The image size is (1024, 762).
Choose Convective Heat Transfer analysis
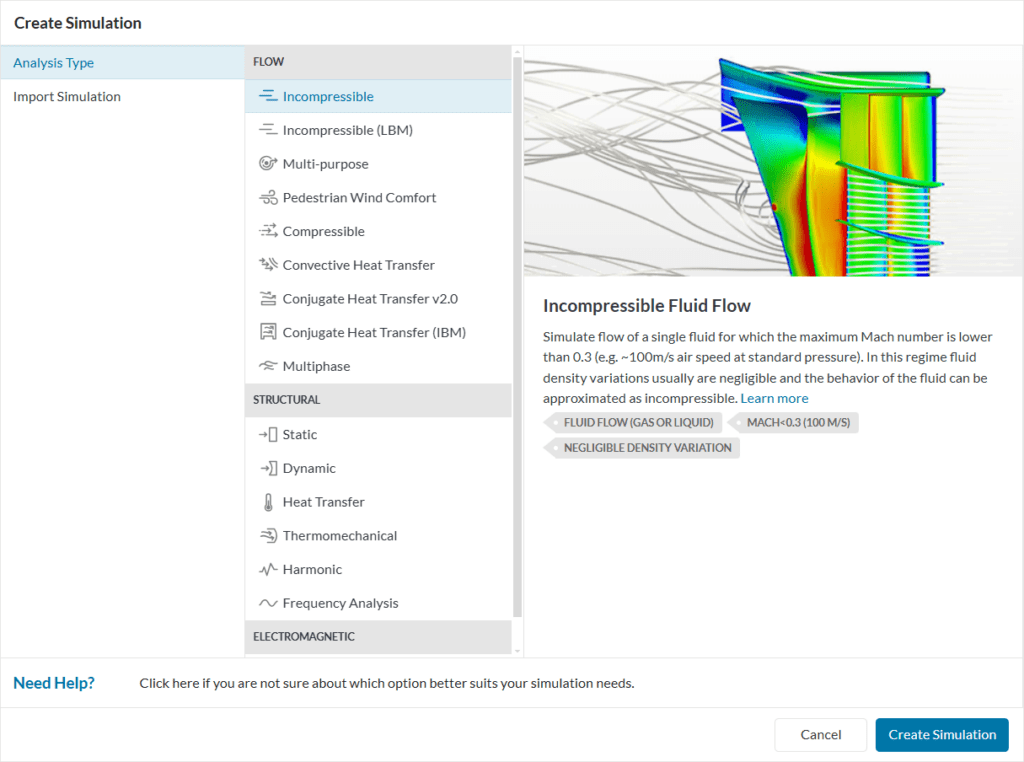[268, 265]
